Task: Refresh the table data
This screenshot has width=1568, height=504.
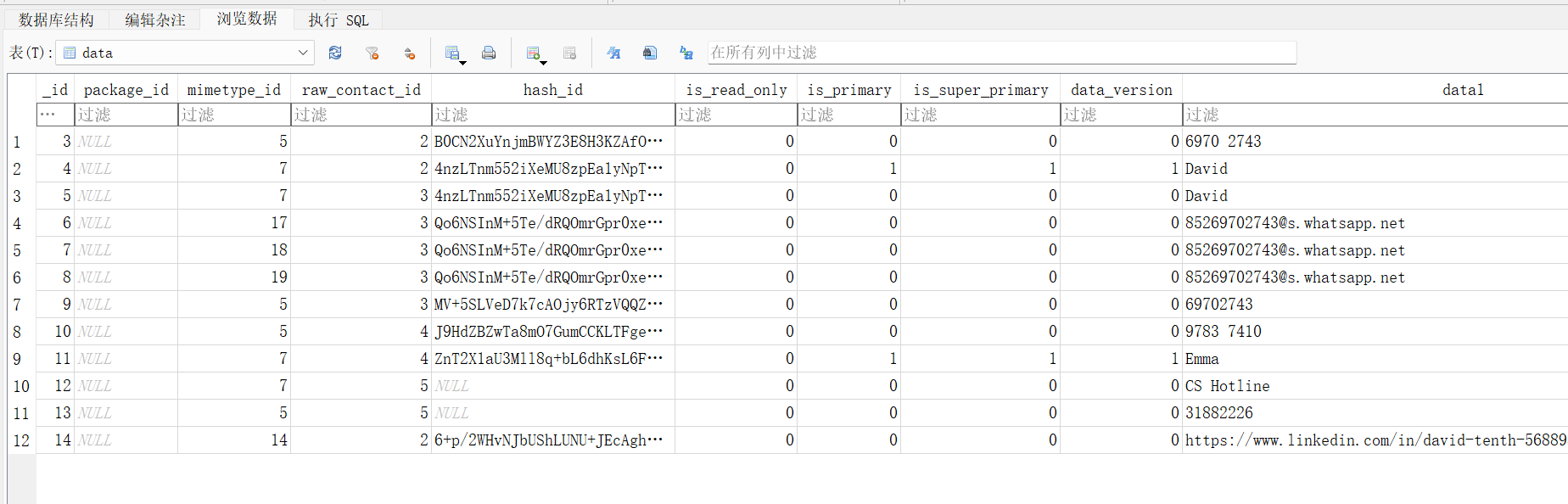Action: click(x=335, y=53)
